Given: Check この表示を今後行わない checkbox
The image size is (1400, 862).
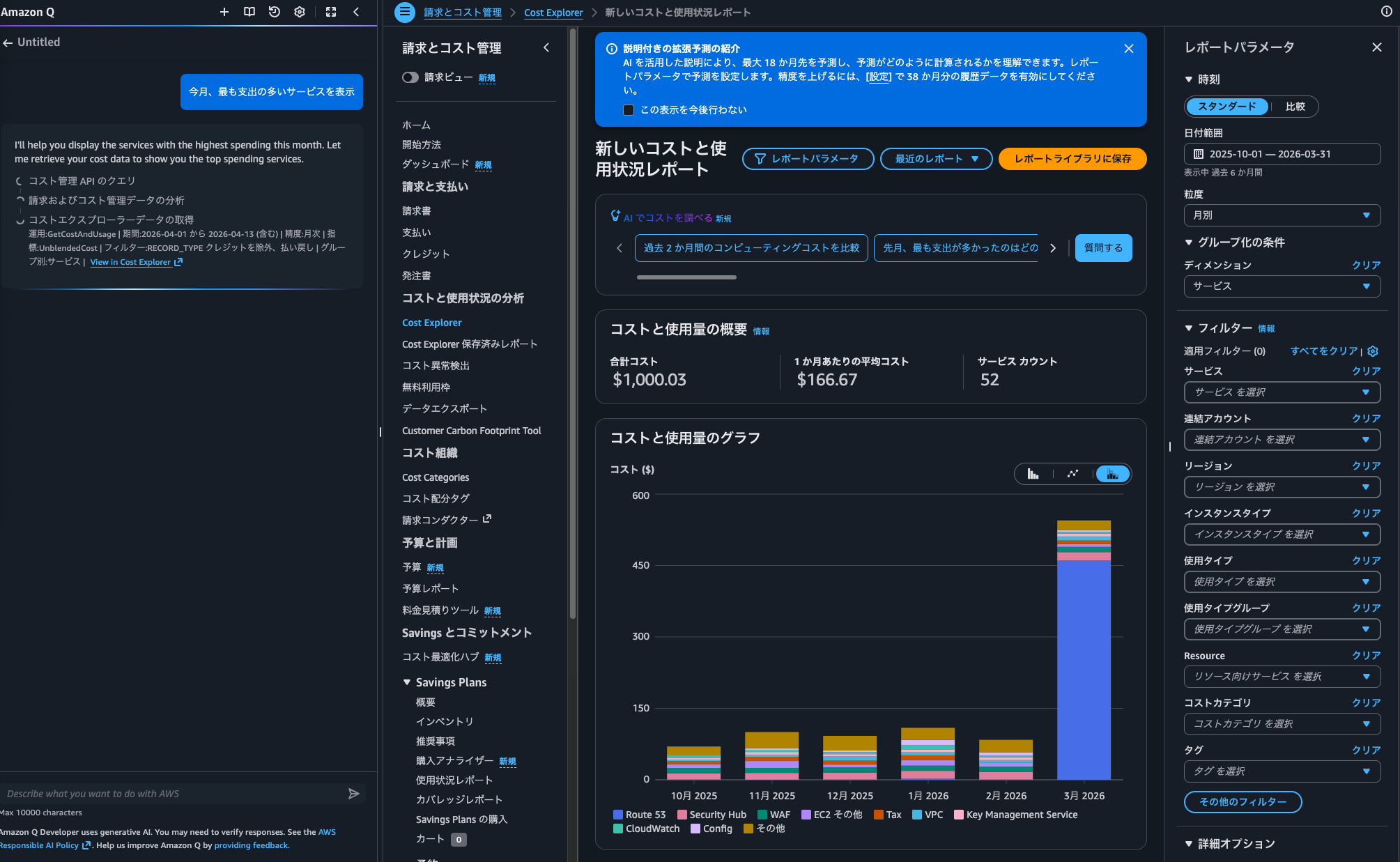Looking at the screenshot, I should tap(628, 110).
